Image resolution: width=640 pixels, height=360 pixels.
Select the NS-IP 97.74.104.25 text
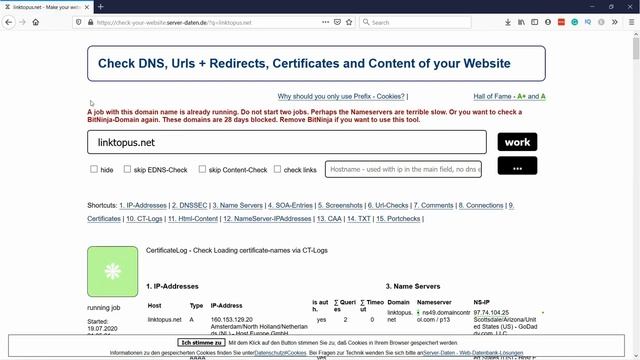coord(491,313)
